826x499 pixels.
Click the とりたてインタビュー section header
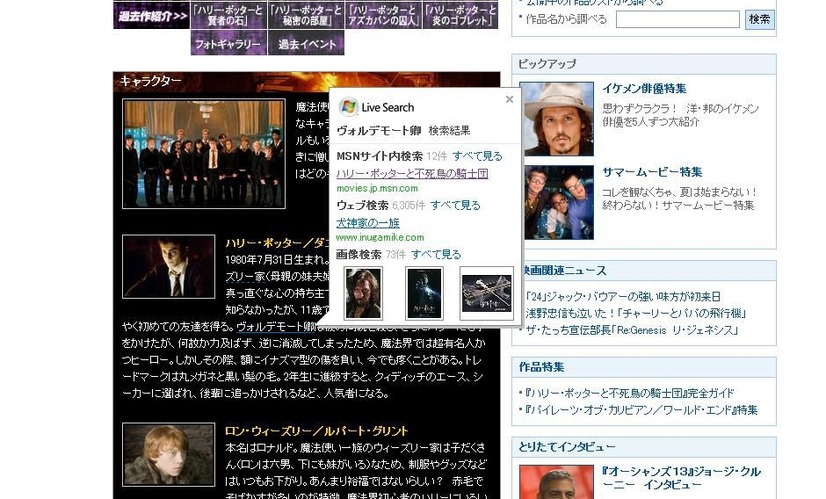click(644, 447)
